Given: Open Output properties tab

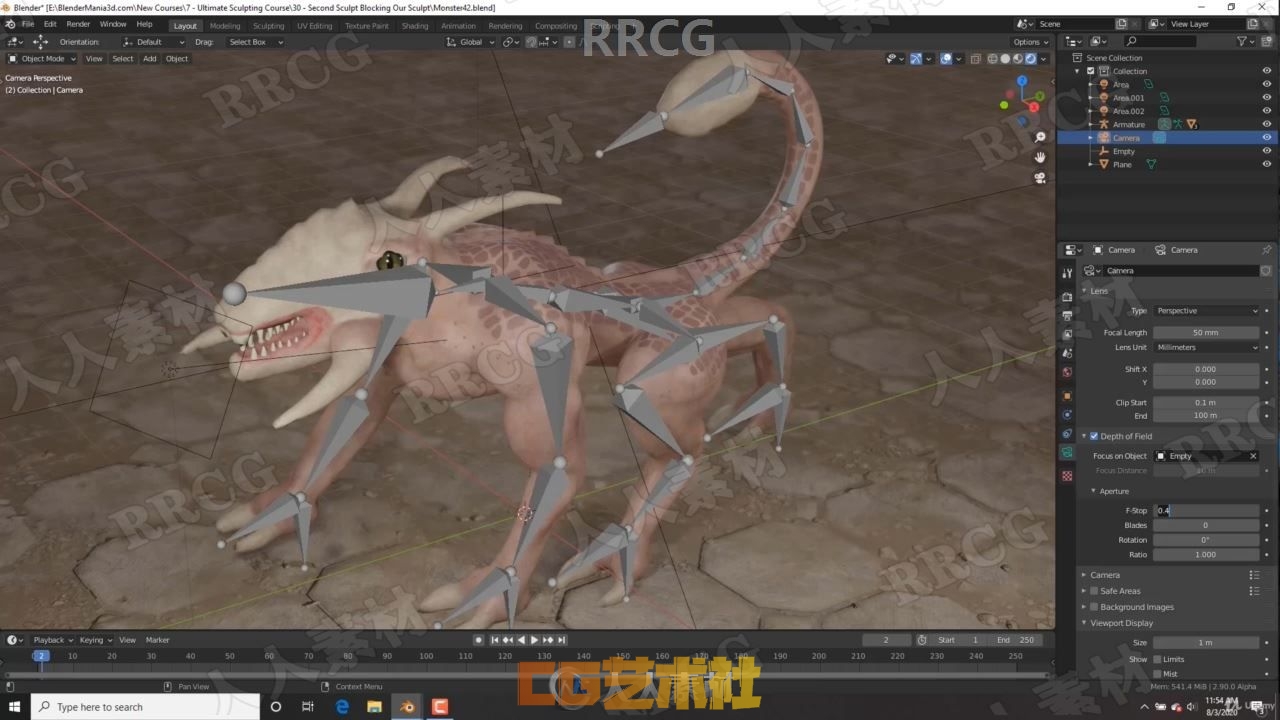Looking at the screenshot, I should pyautogui.click(x=1067, y=315).
